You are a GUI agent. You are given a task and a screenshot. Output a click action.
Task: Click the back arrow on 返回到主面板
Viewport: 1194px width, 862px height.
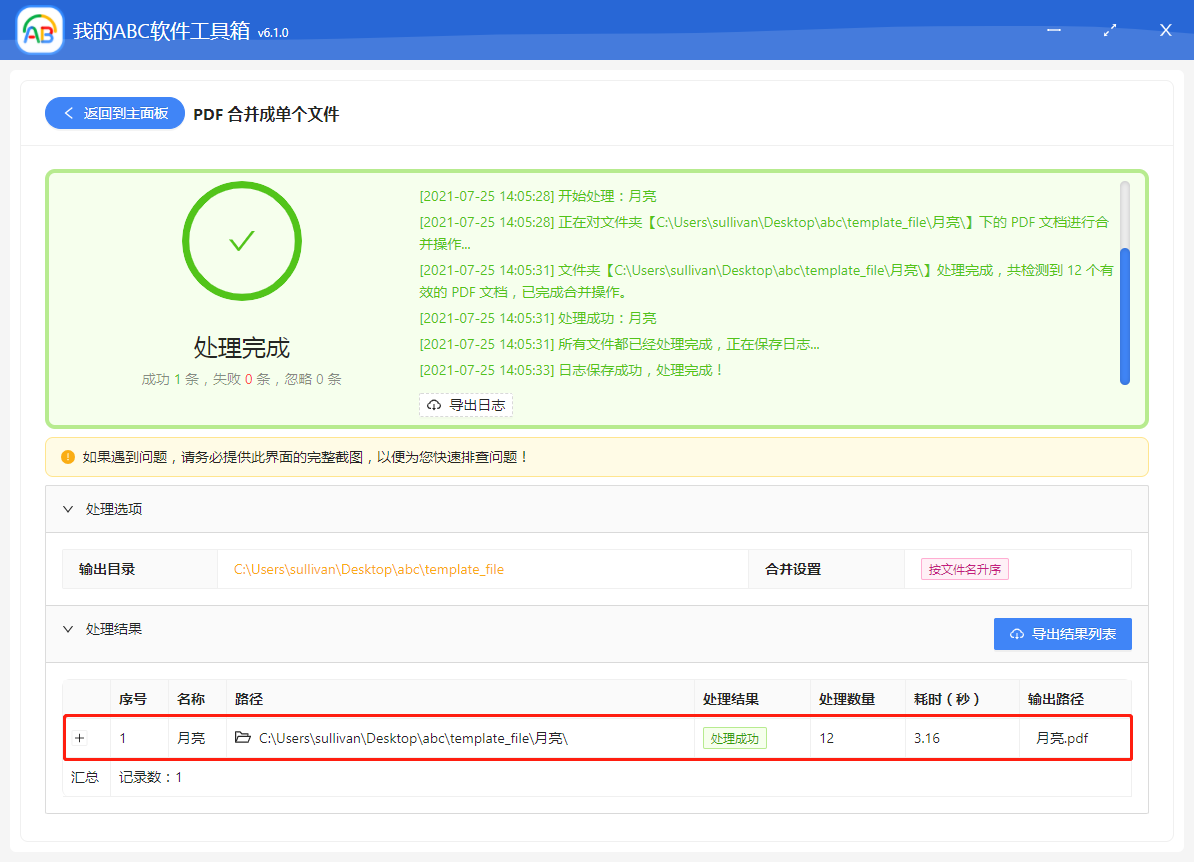[69, 113]
